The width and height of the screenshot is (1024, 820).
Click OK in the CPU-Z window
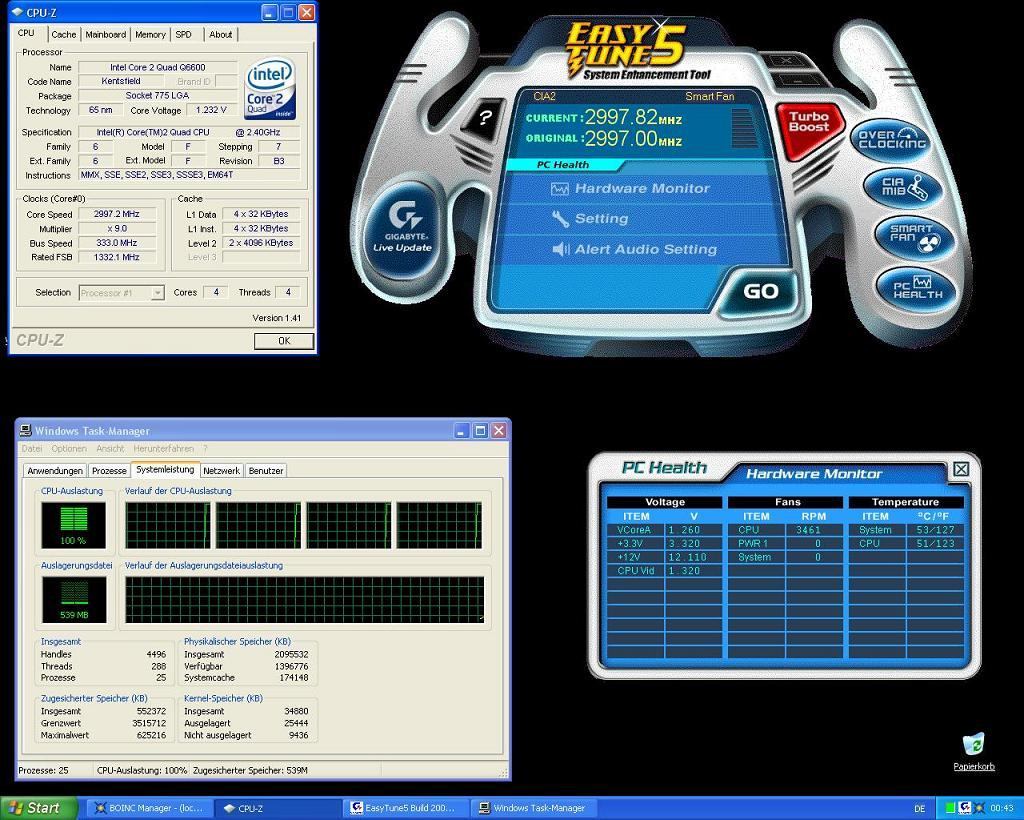click(283, 341)
